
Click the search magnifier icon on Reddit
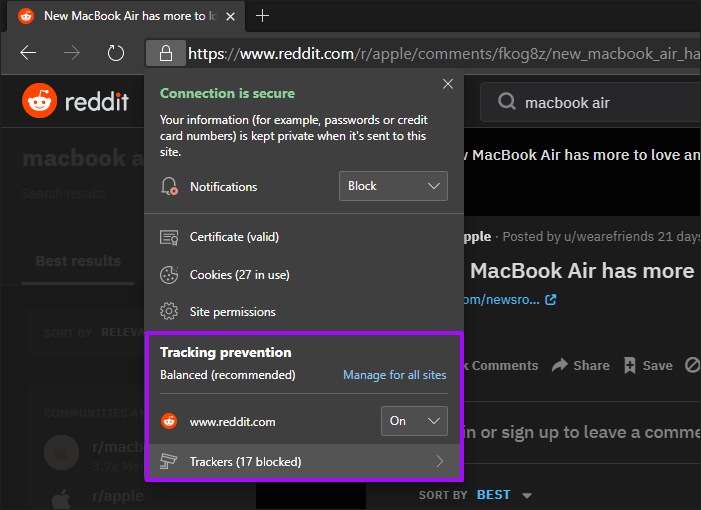507,102
